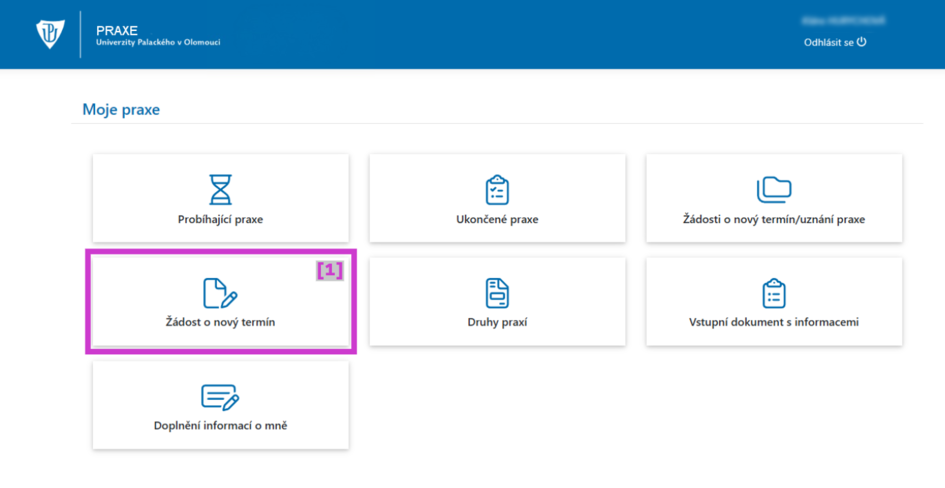Viewport: 945px width, 488px height.
Task: Open the Druhy praxí tile label
Action: pyautogui.click(x=497, y=322)
